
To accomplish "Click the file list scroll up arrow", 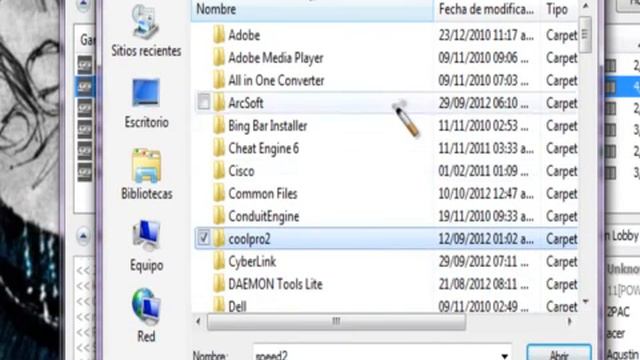I will click(585, 6).
